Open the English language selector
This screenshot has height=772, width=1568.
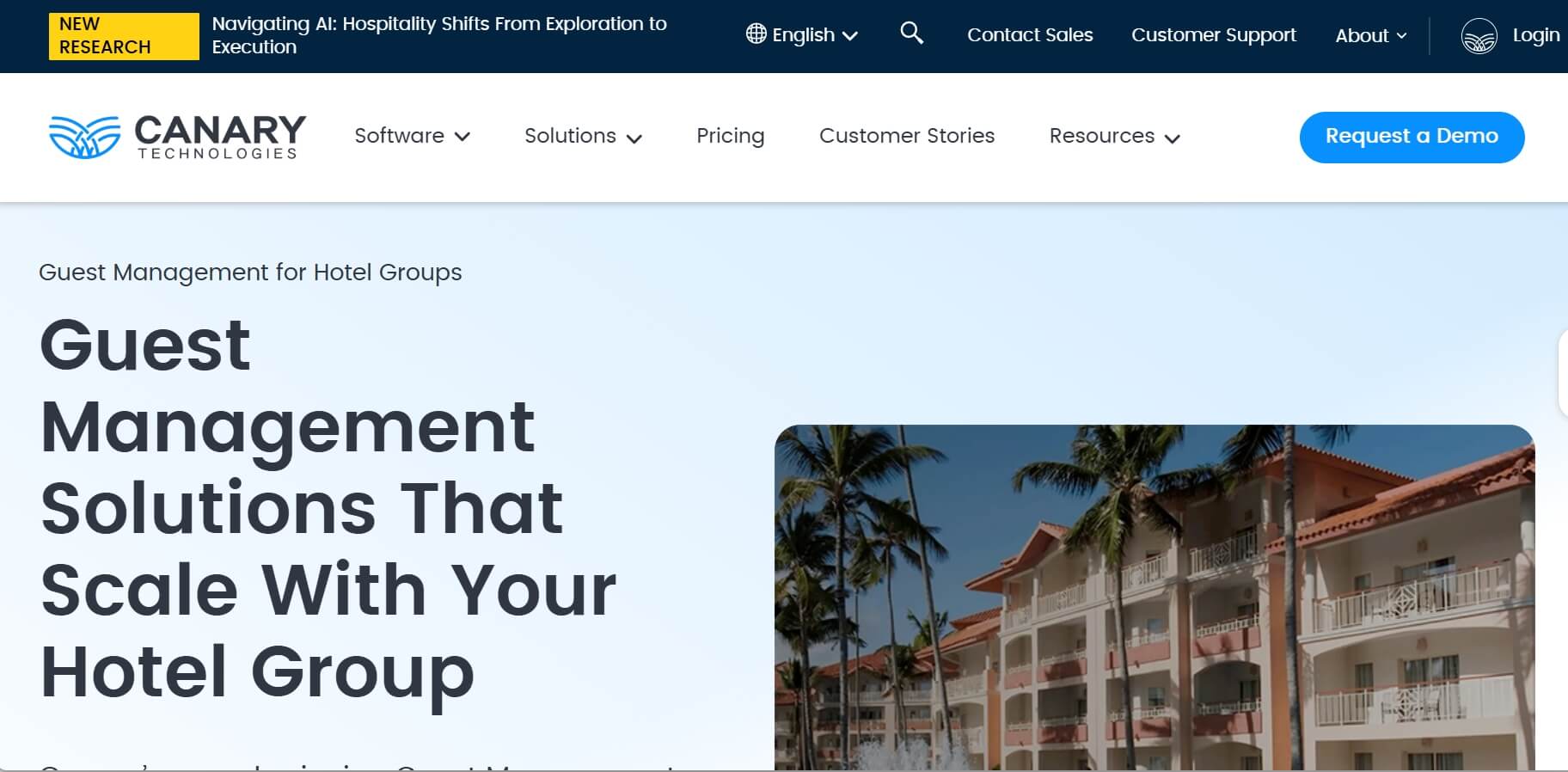[x=802, y=34]
